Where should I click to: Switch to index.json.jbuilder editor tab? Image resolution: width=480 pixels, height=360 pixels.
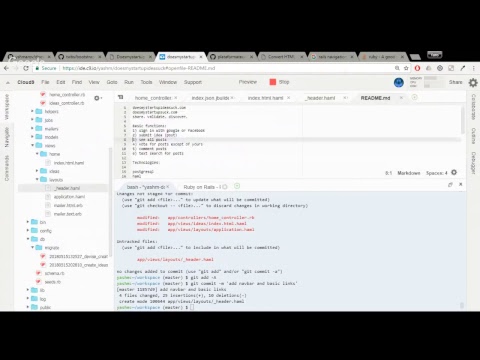tap(210, 98)
